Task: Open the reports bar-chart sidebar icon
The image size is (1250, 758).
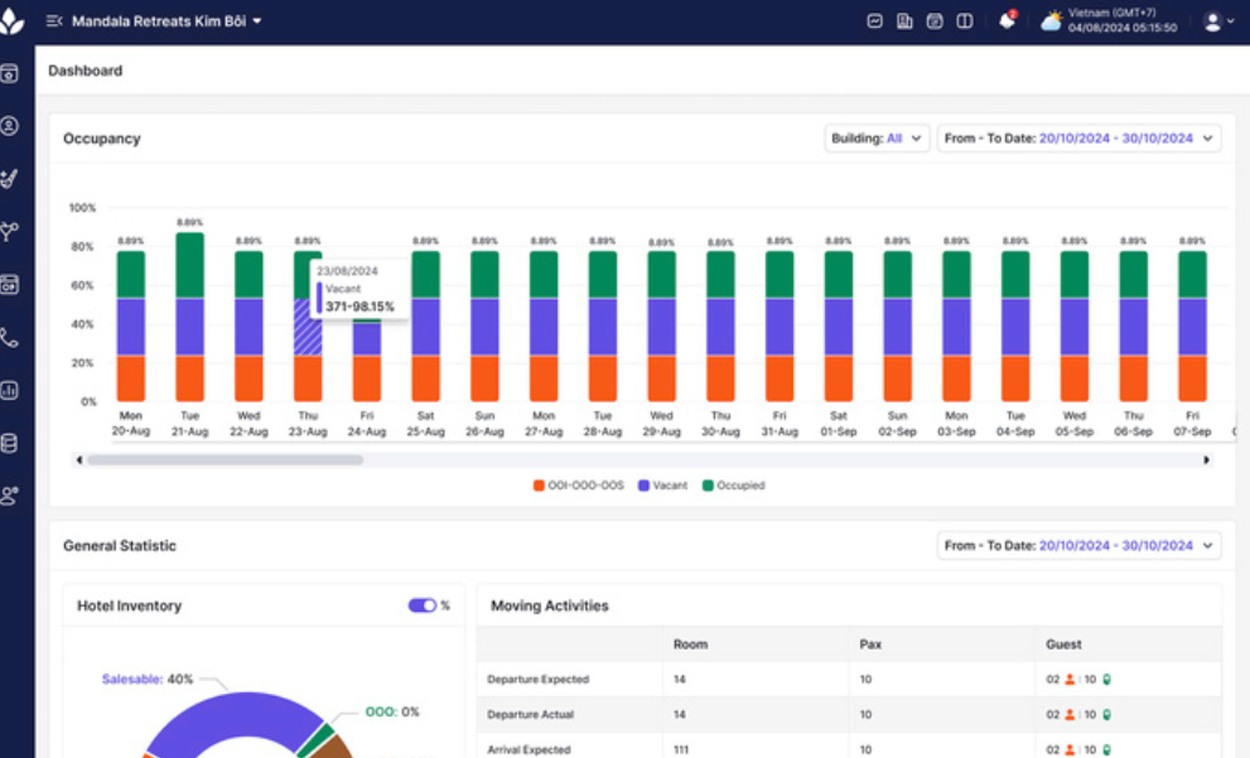Action: (10, 390)
